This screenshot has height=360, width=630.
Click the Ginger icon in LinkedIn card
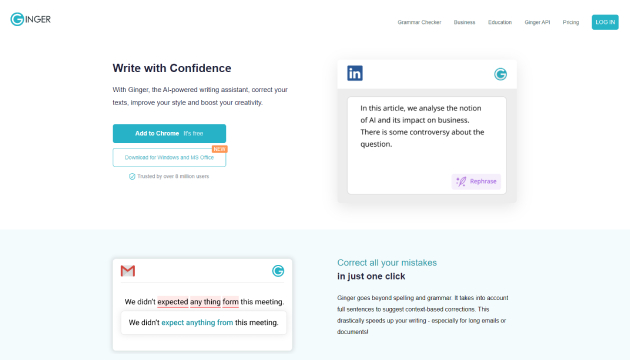click(x=500, y=74)
